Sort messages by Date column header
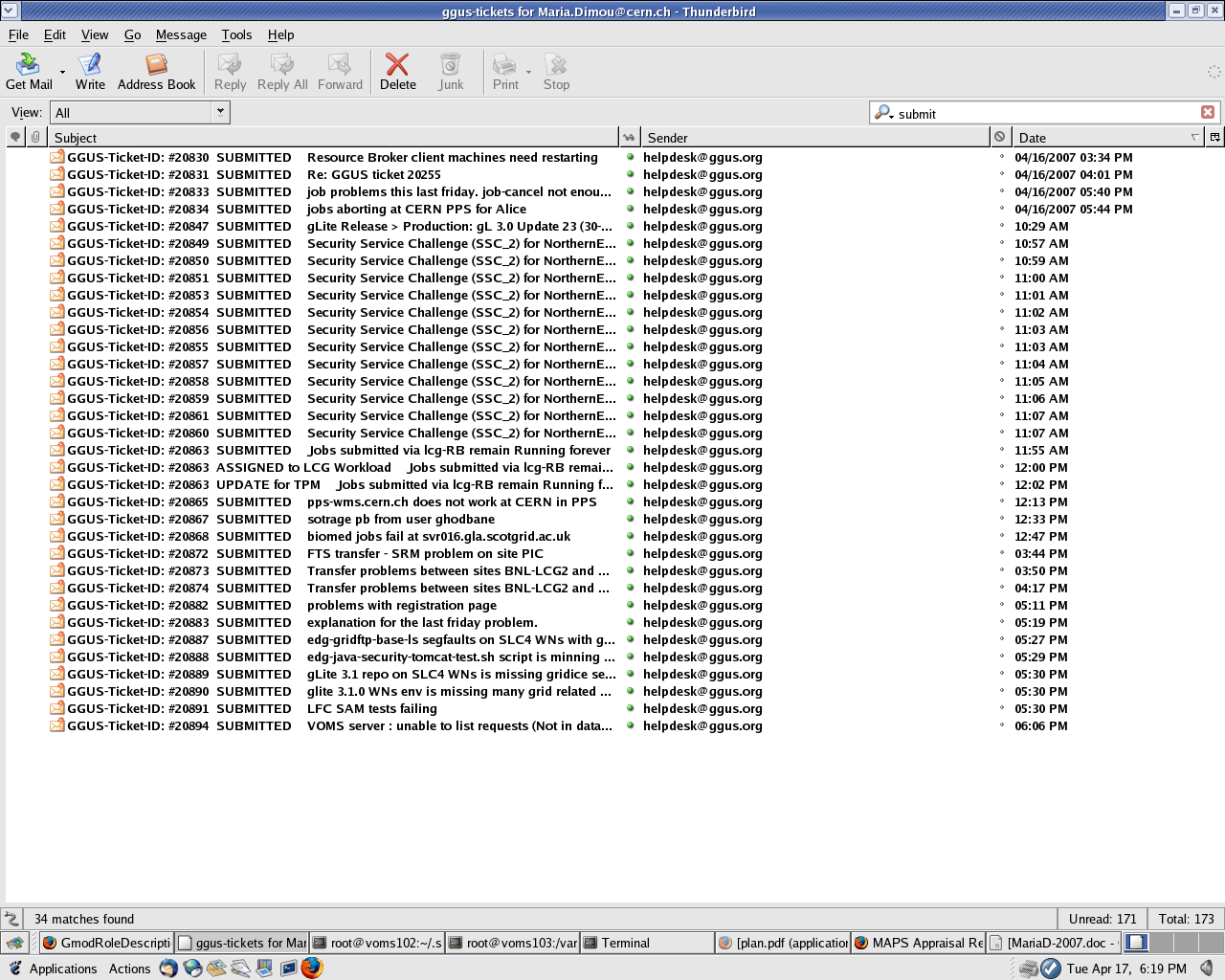 [x=1101, y=138]
